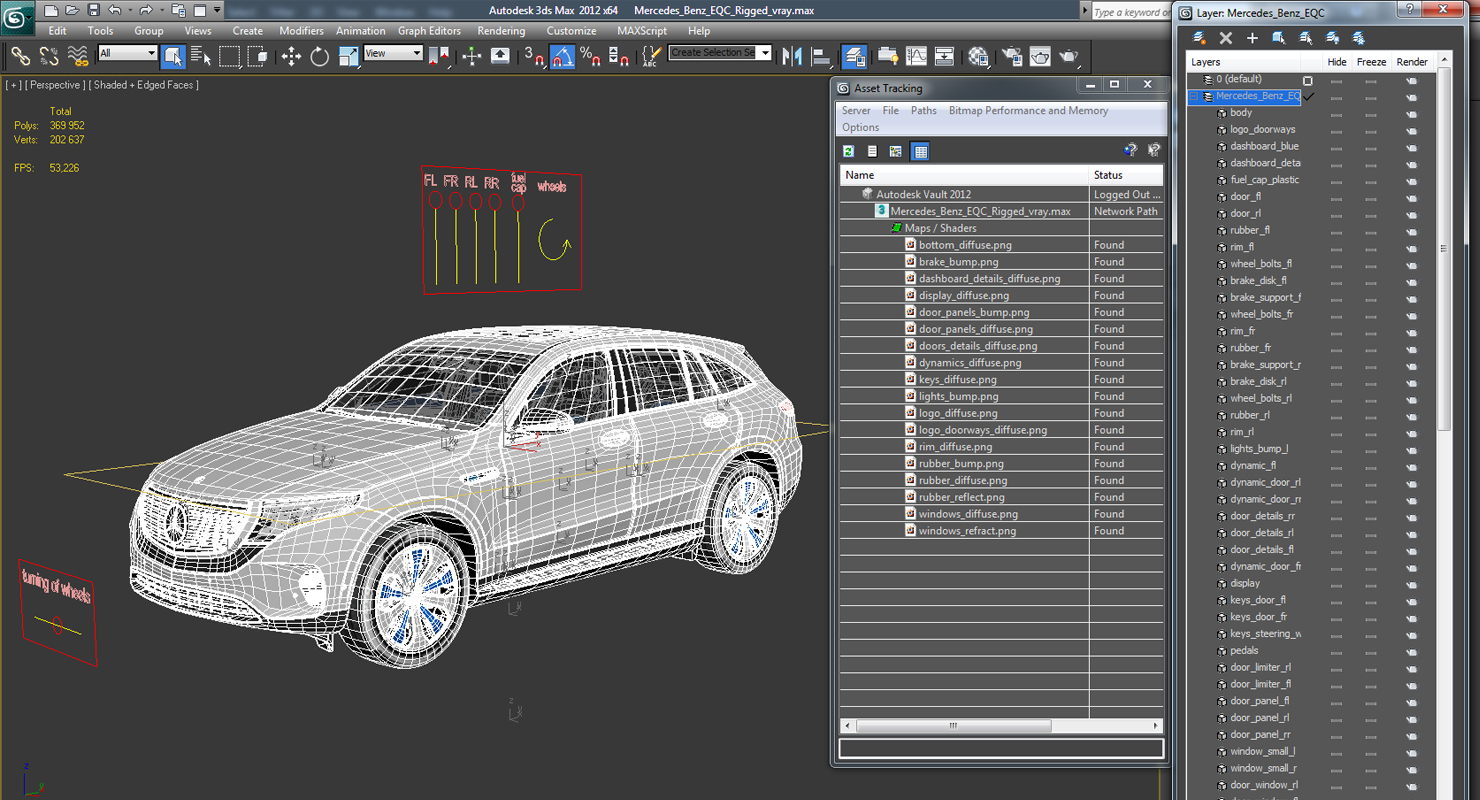Screen dimensions: 1480x800
Task: Toggle Window/Crossing selection mode
Action: tap(258, 56)
